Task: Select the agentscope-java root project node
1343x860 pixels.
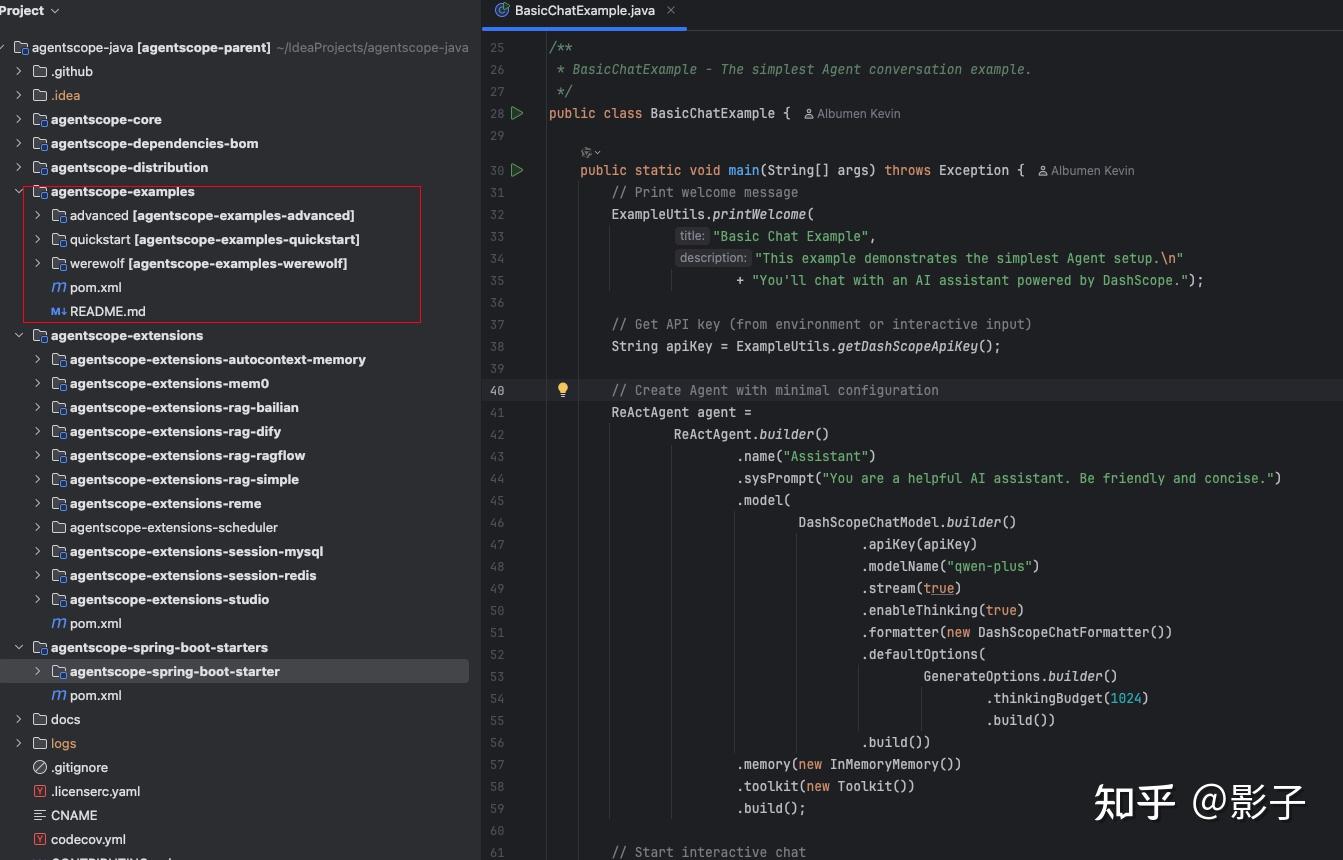Action: tap(151, 47)
